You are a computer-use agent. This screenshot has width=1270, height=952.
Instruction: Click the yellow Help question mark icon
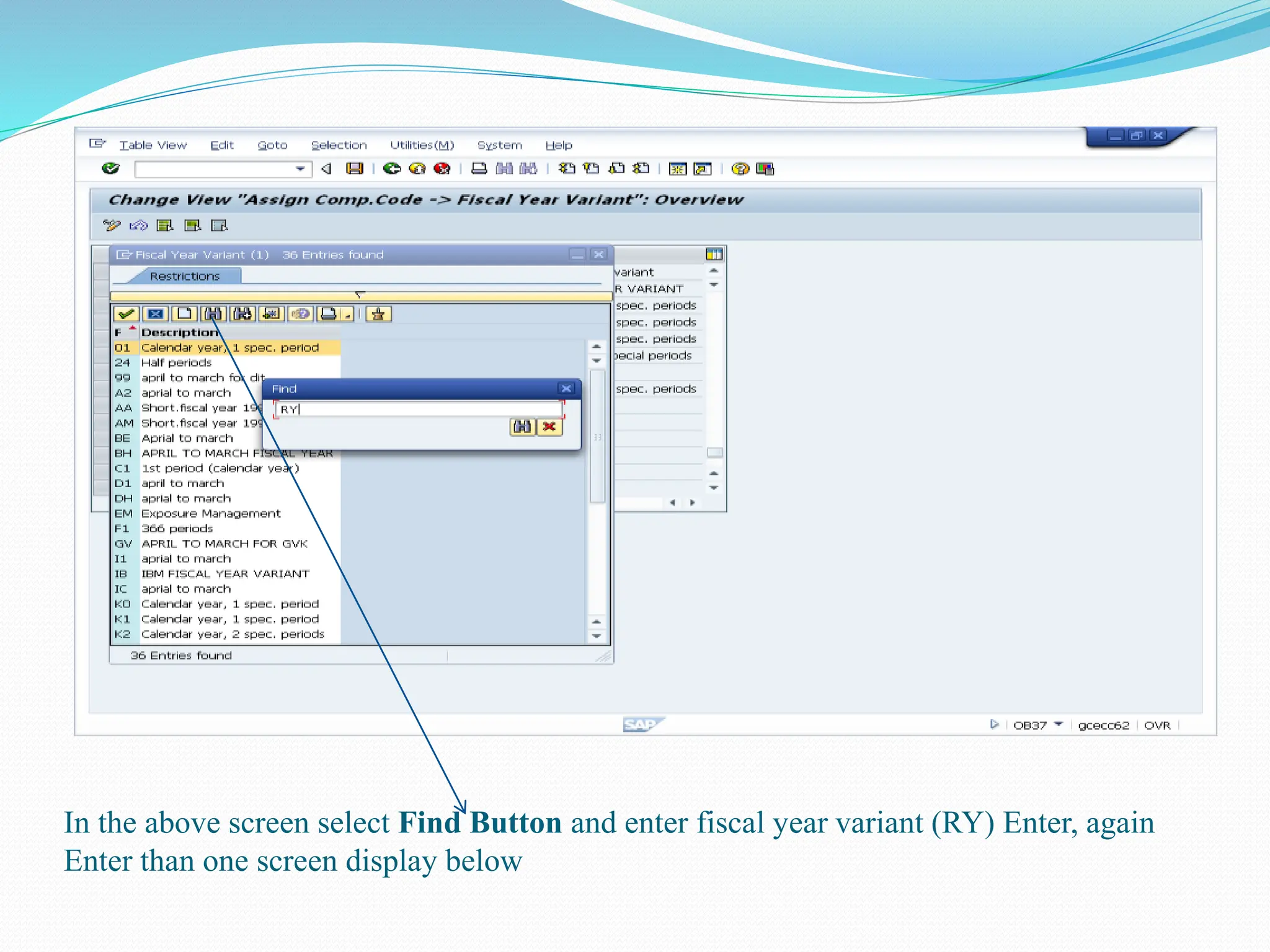(x=740, y=169)
